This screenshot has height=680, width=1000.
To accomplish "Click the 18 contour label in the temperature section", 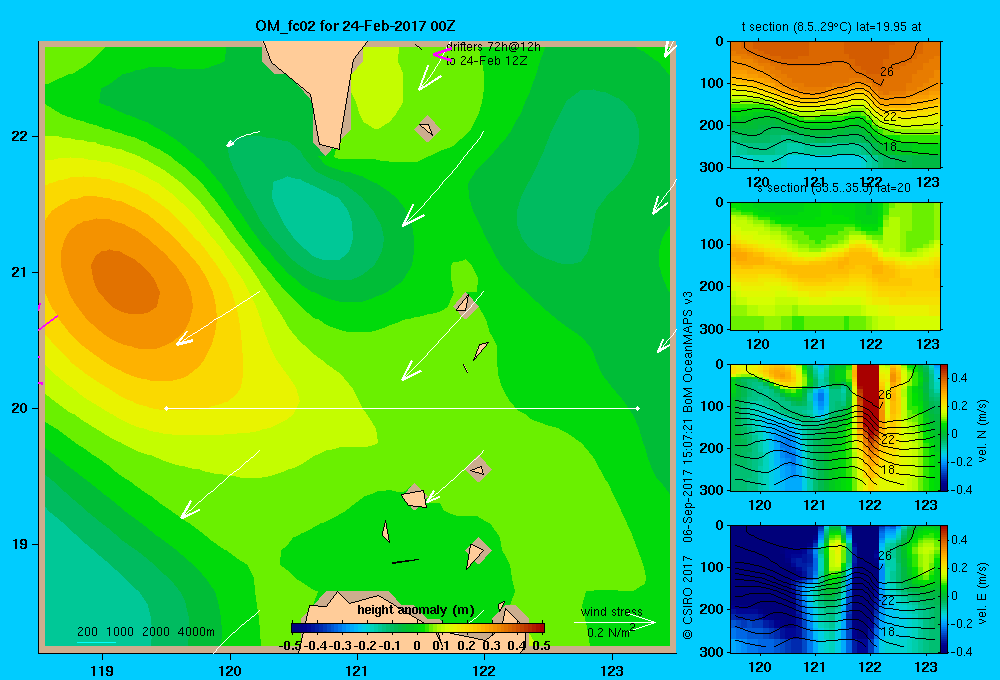I will point(890,147).
